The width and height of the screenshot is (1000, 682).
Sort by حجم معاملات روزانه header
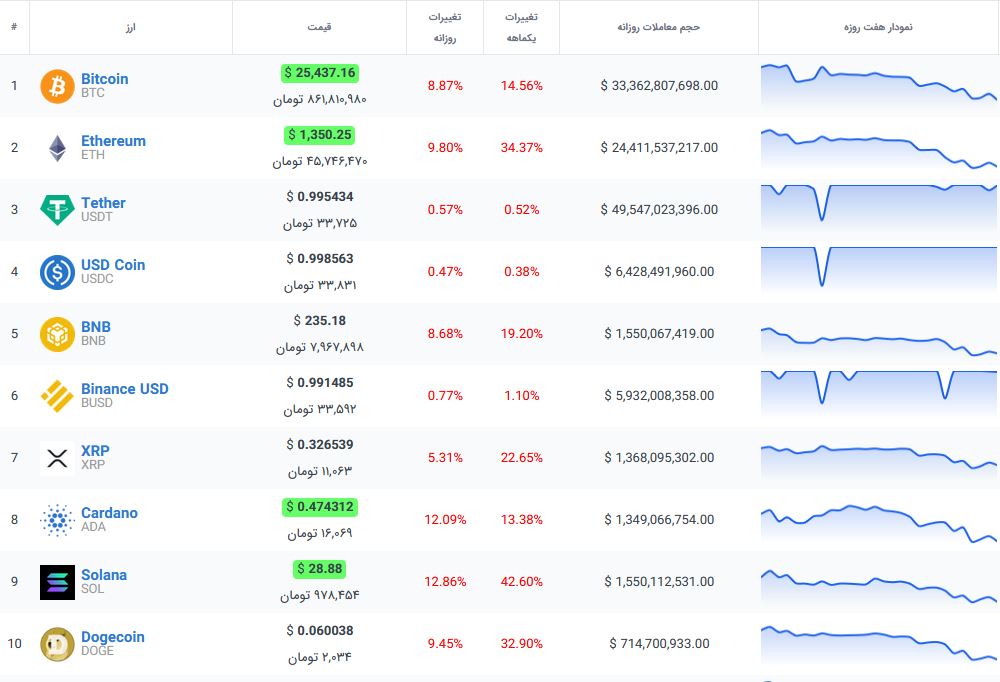[x=658, y=27]
